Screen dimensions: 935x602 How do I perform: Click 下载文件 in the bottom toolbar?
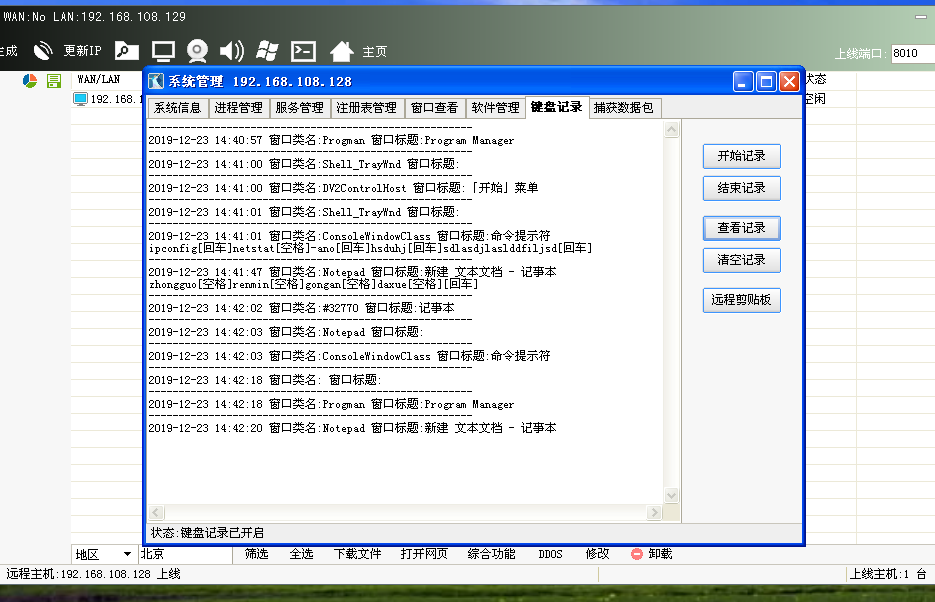click(357, 554)
